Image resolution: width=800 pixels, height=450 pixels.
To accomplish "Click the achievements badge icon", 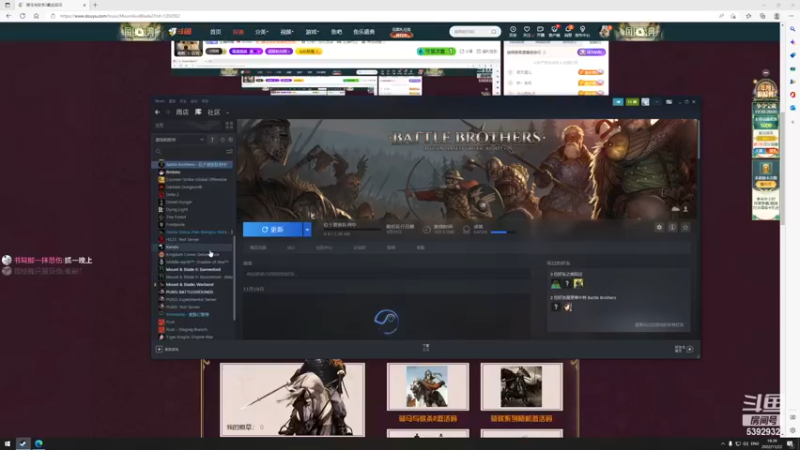I will (466, 229).
